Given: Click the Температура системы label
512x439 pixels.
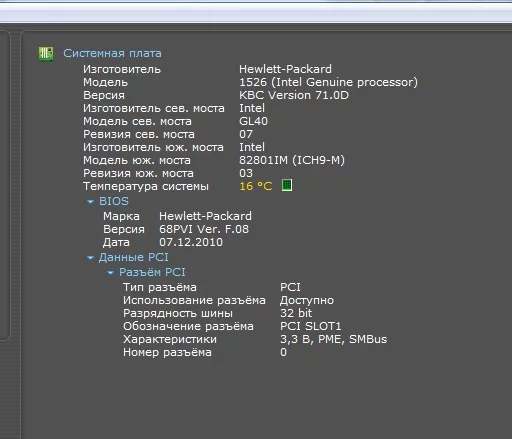Looking at the screenshot, I should [x=146, y=186].
